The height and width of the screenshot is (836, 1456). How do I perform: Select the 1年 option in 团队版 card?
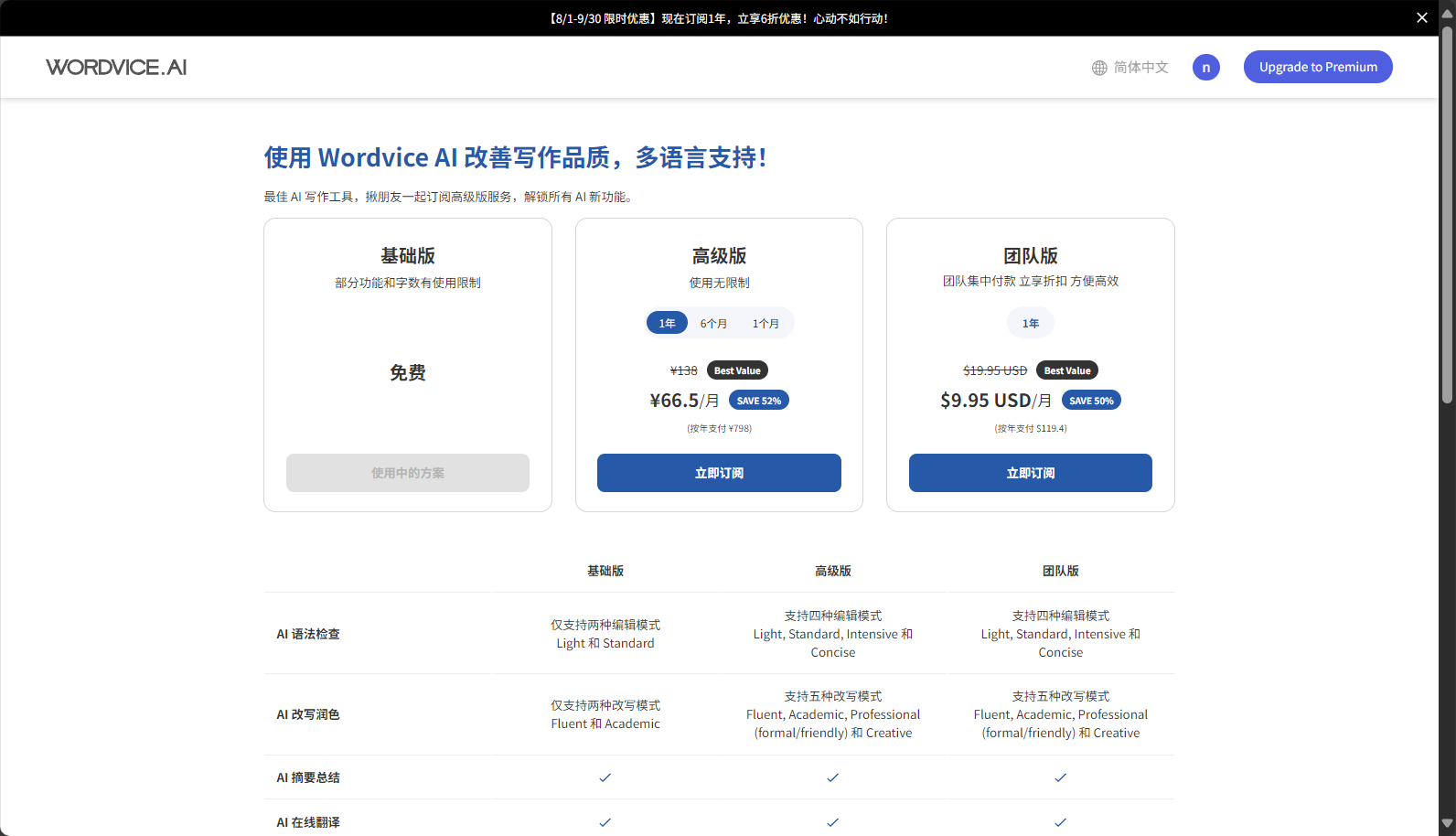tap(1031, 323)
